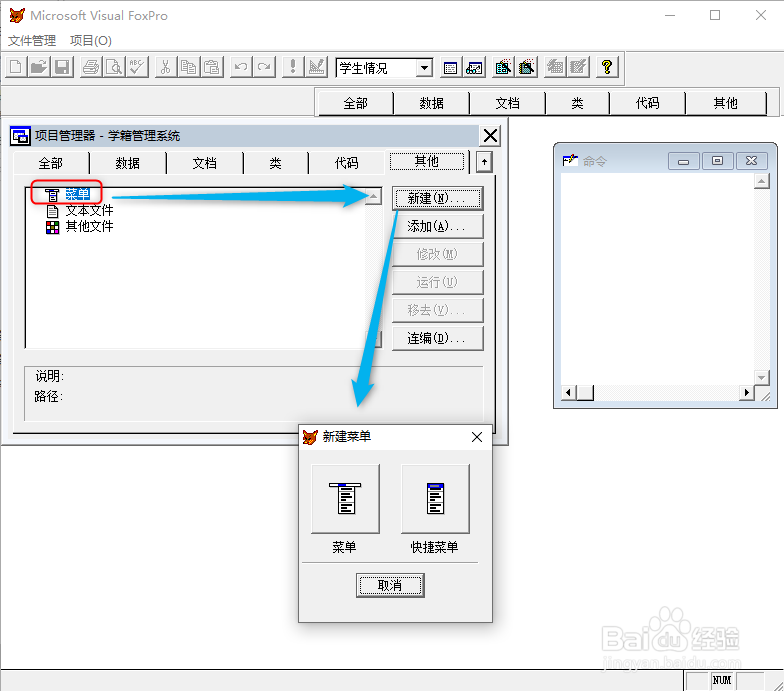Select 文本文件 in the project tree

tap(90, 210)
